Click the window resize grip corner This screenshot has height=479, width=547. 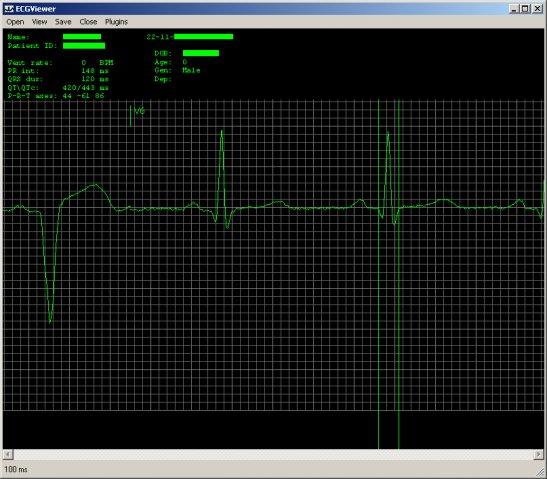click(540, 473)
